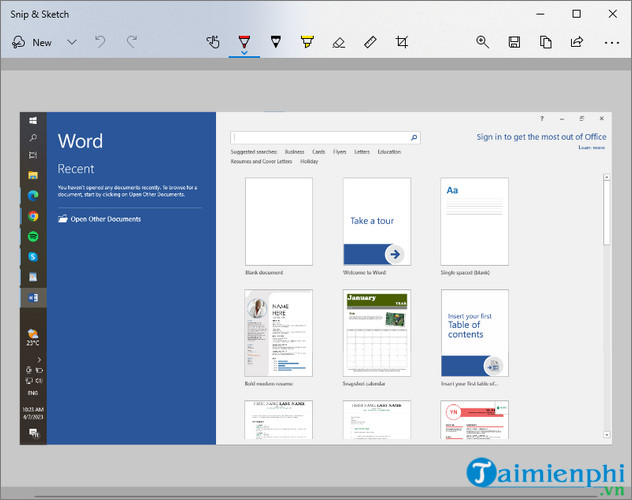Select the yellow Highlighter tool
Screen dimensions: 632x500
click(x=307, y=41)
